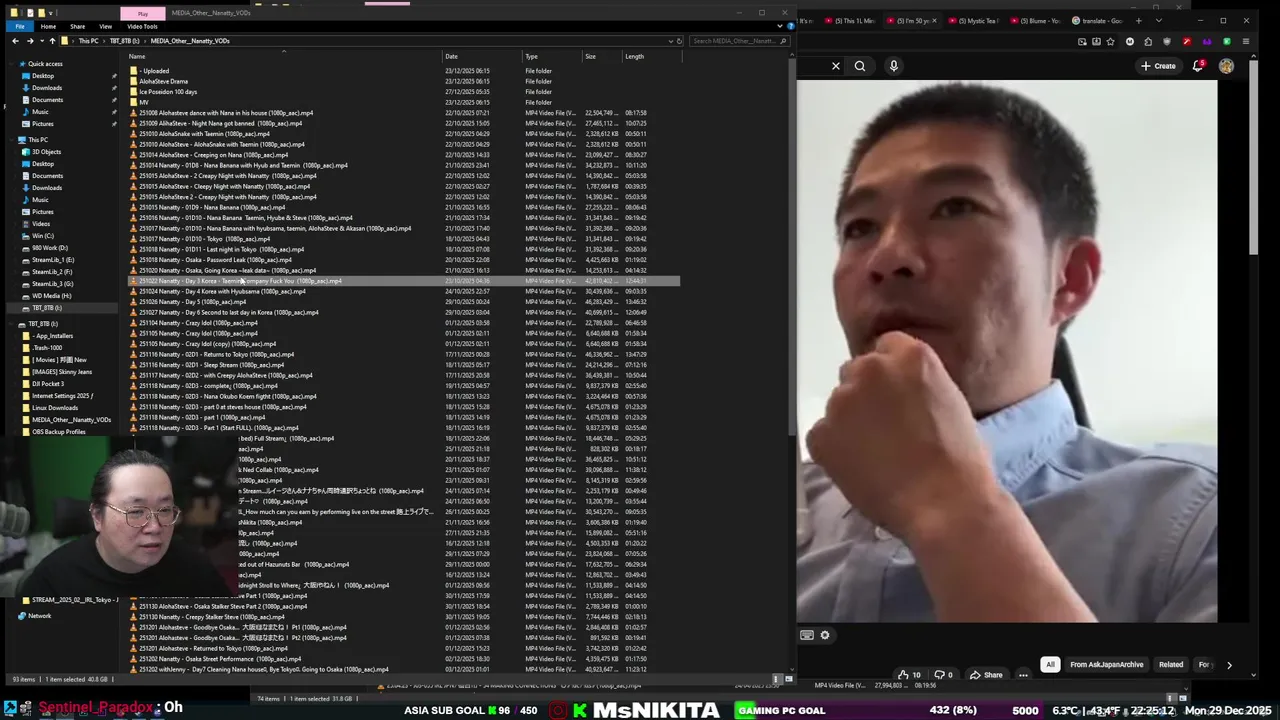Click the YouTube search magnifier icon

[x=860, y=66]
